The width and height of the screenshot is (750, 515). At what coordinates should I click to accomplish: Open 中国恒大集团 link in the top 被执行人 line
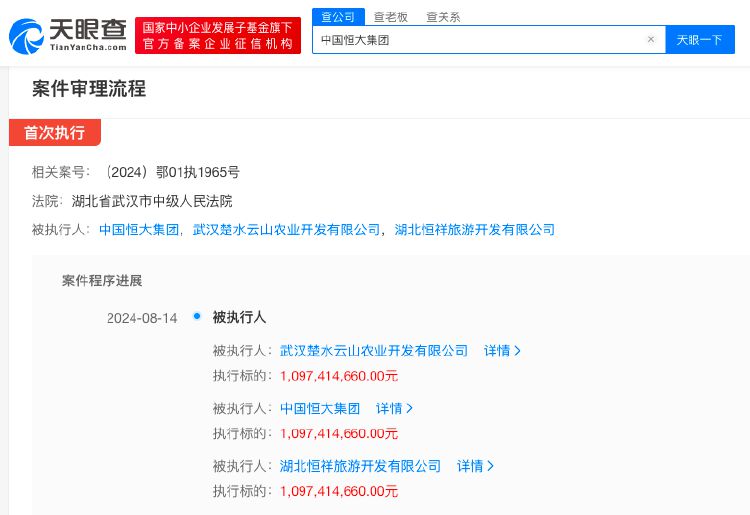pos(139,230)
